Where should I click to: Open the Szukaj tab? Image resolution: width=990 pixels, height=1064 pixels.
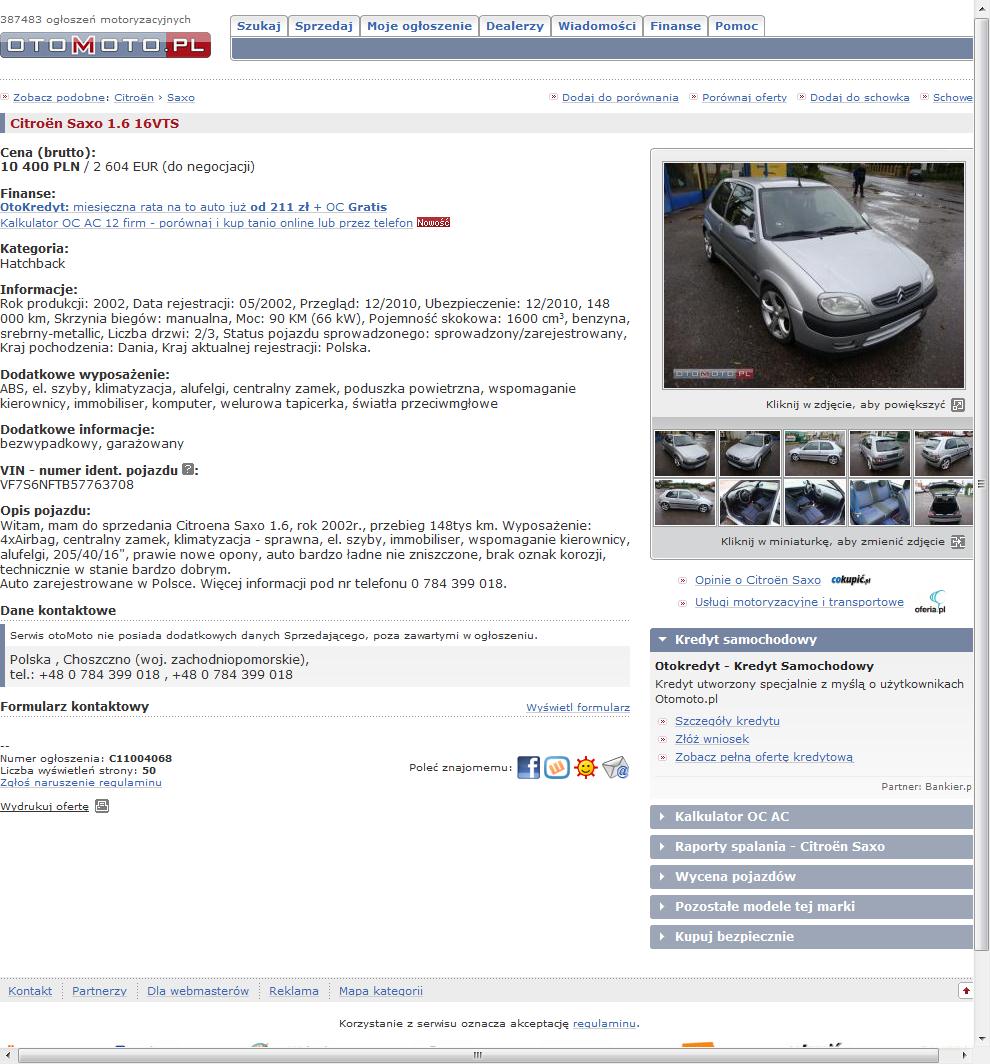(259, 26)
